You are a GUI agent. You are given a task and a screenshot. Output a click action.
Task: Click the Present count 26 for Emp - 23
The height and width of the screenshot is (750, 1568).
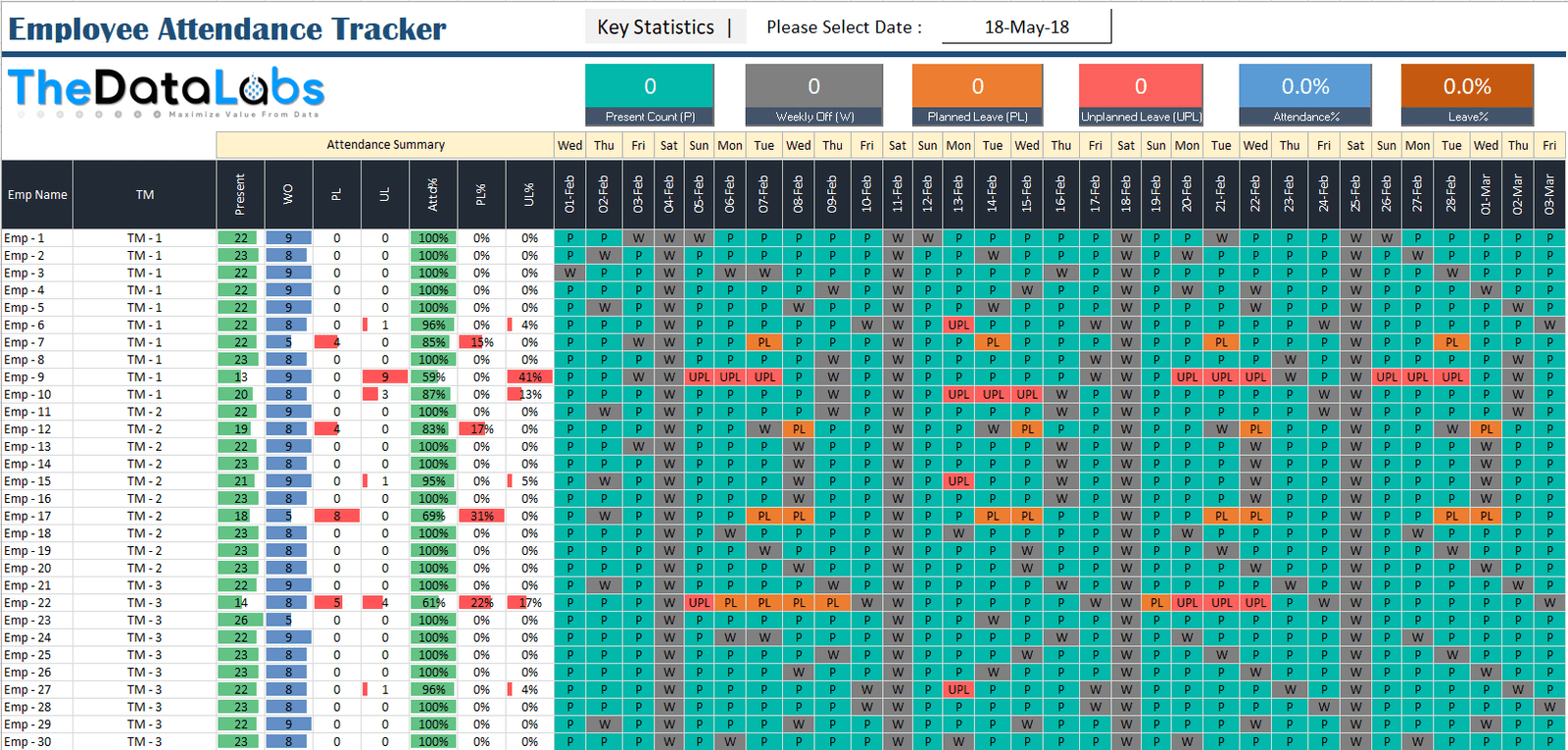240,621
